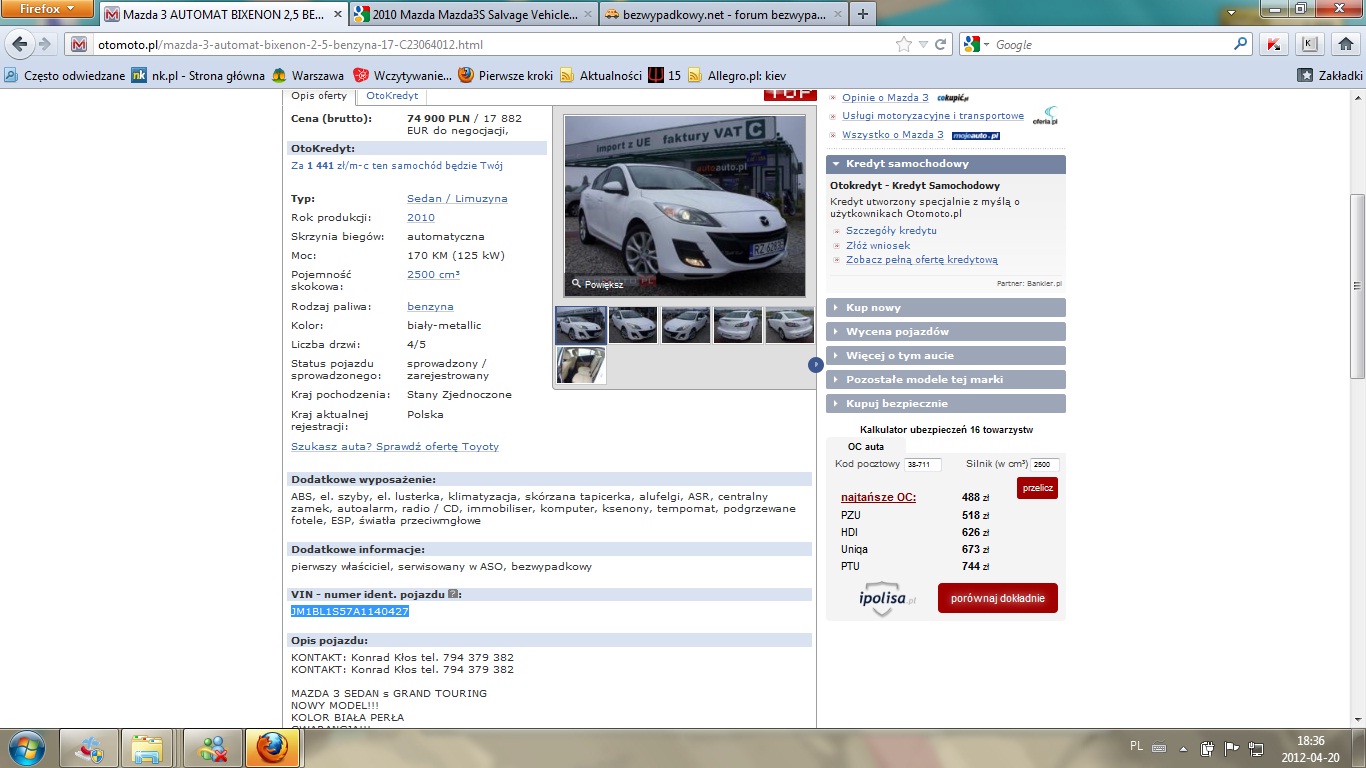Click the porównaj dokładnie button
The image size is (1366, 768).
click(x=998, y=598)
